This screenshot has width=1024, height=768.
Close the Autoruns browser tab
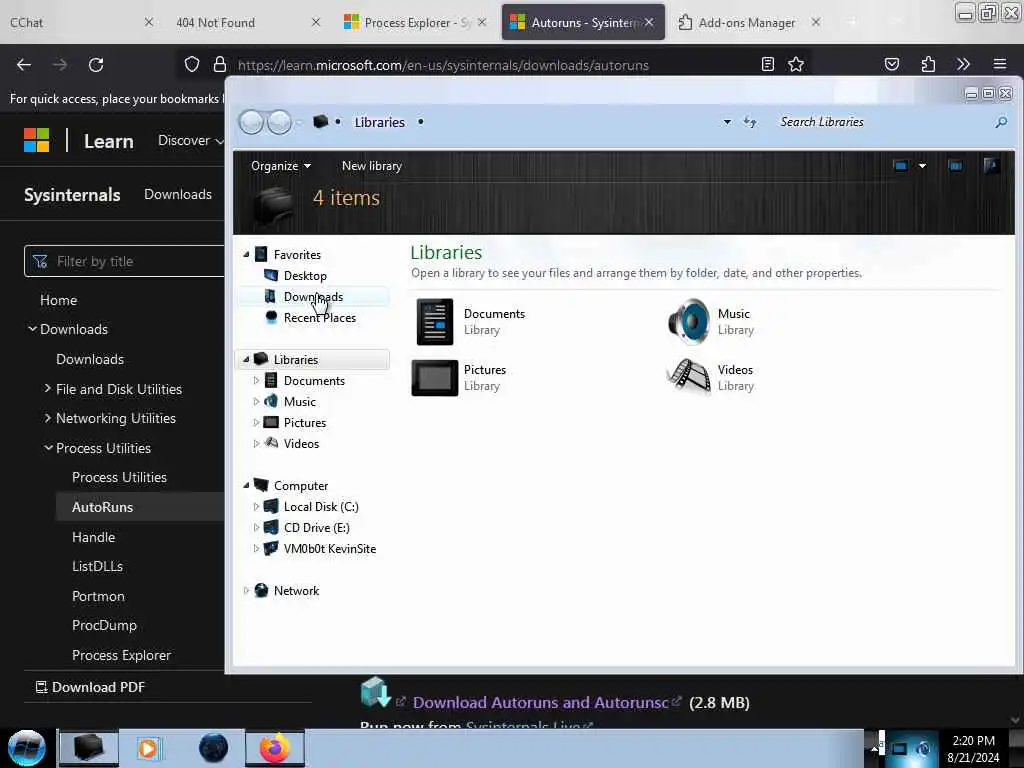pyautogui.click(x=648, y=22)
